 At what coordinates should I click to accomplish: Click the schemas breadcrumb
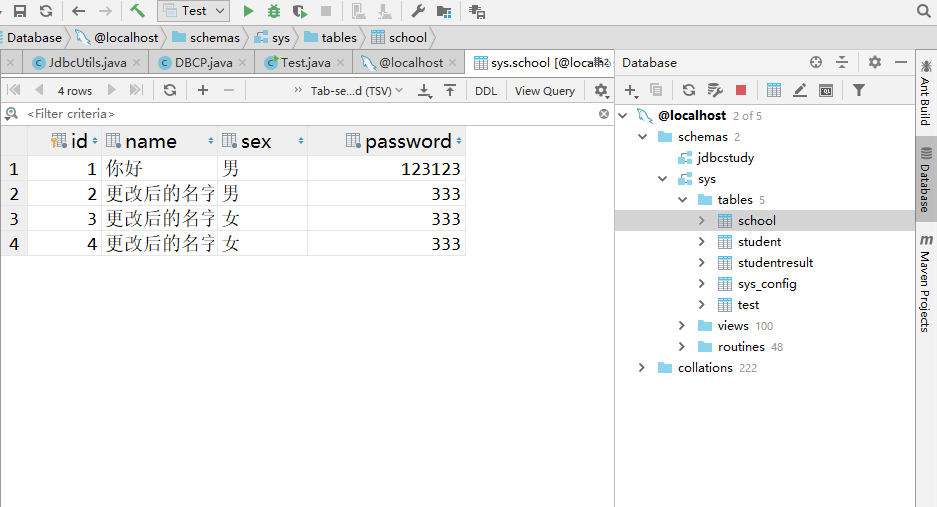pos(206,38)
